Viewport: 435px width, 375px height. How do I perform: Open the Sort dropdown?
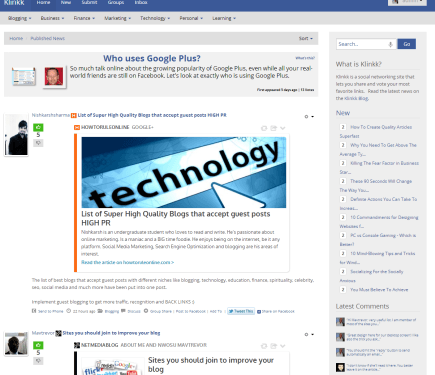305,38
